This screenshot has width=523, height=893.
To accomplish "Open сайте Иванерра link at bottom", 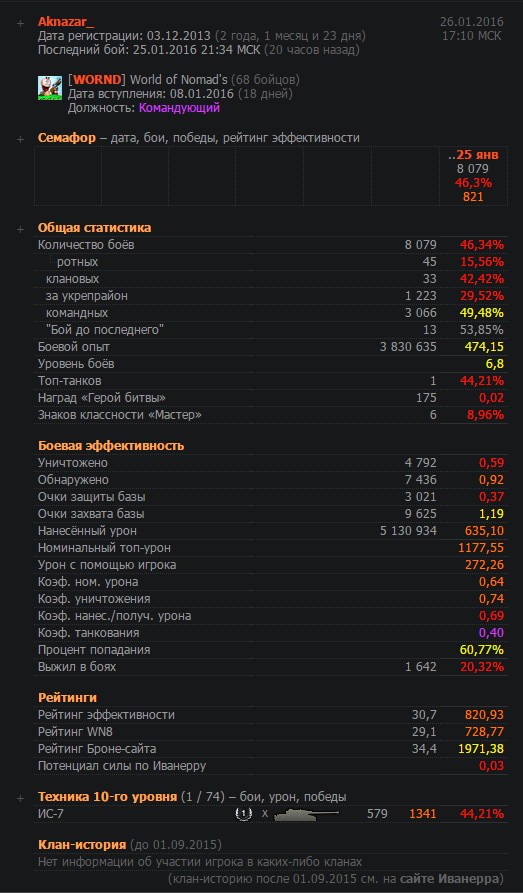I will pos(449,878).
